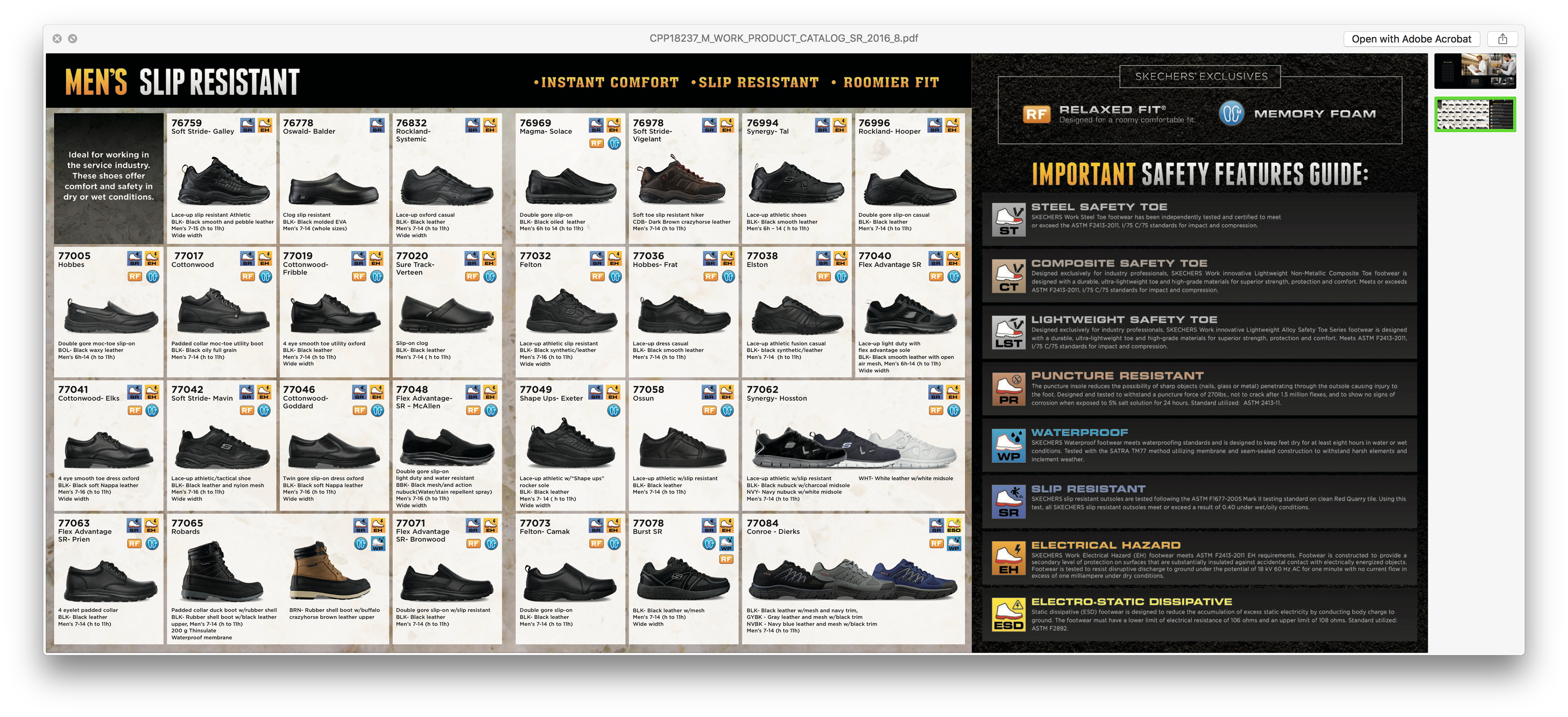Viewport: 1568px width, 717px height.
Task: Click the Electro-Static Dissipative ESD icon
Action: (1009, 614)
